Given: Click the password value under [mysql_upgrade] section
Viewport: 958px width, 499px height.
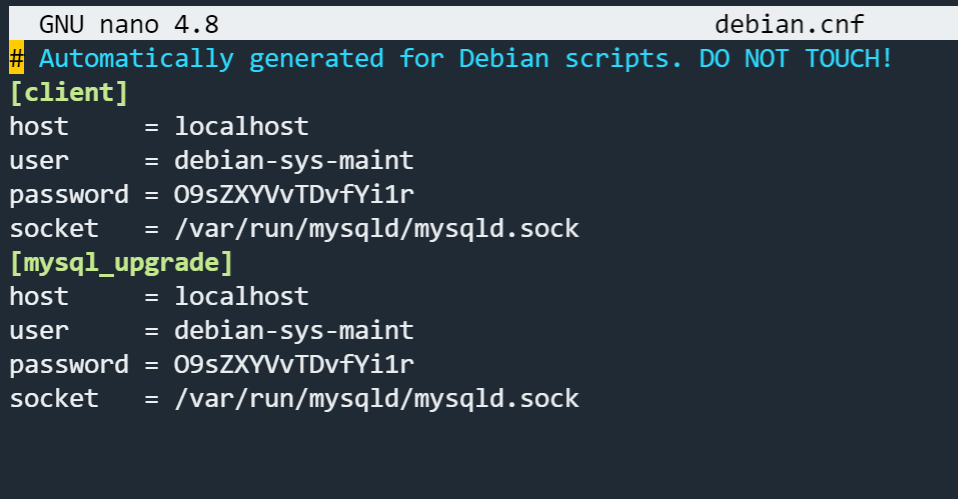Looking at the screenshot, I should [x=294, y=365].
